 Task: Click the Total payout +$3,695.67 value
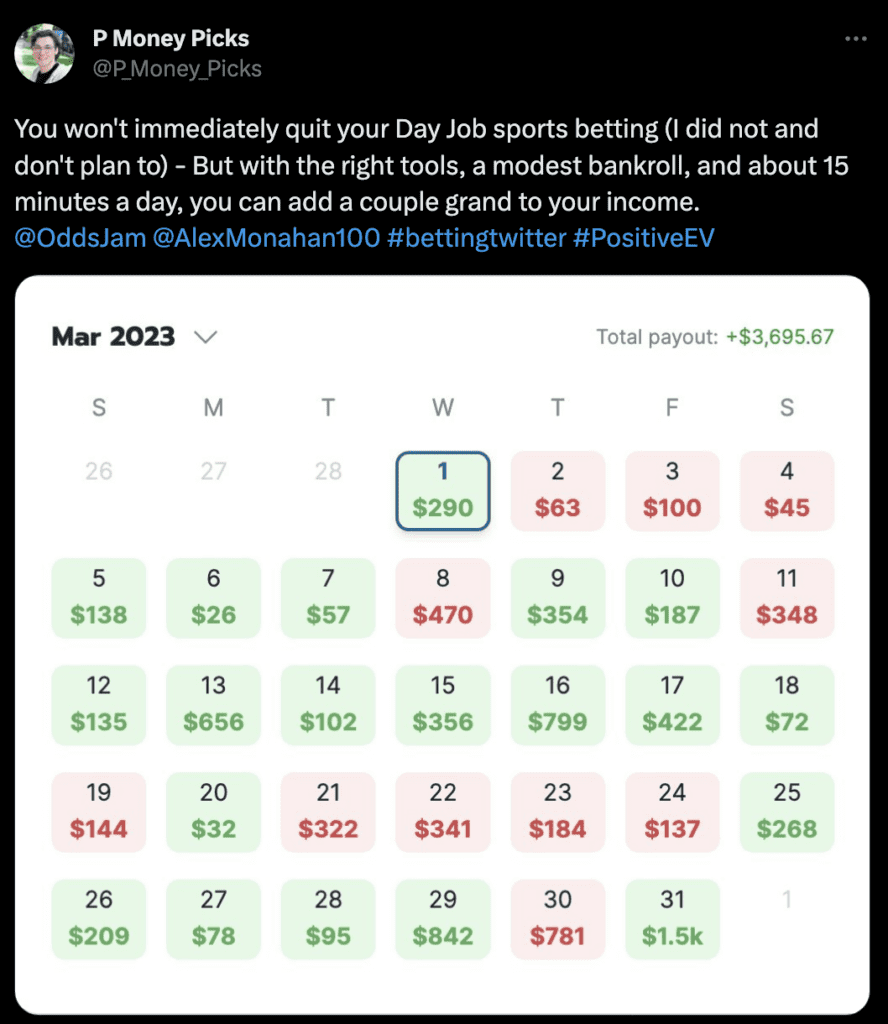tap(780, 337)
